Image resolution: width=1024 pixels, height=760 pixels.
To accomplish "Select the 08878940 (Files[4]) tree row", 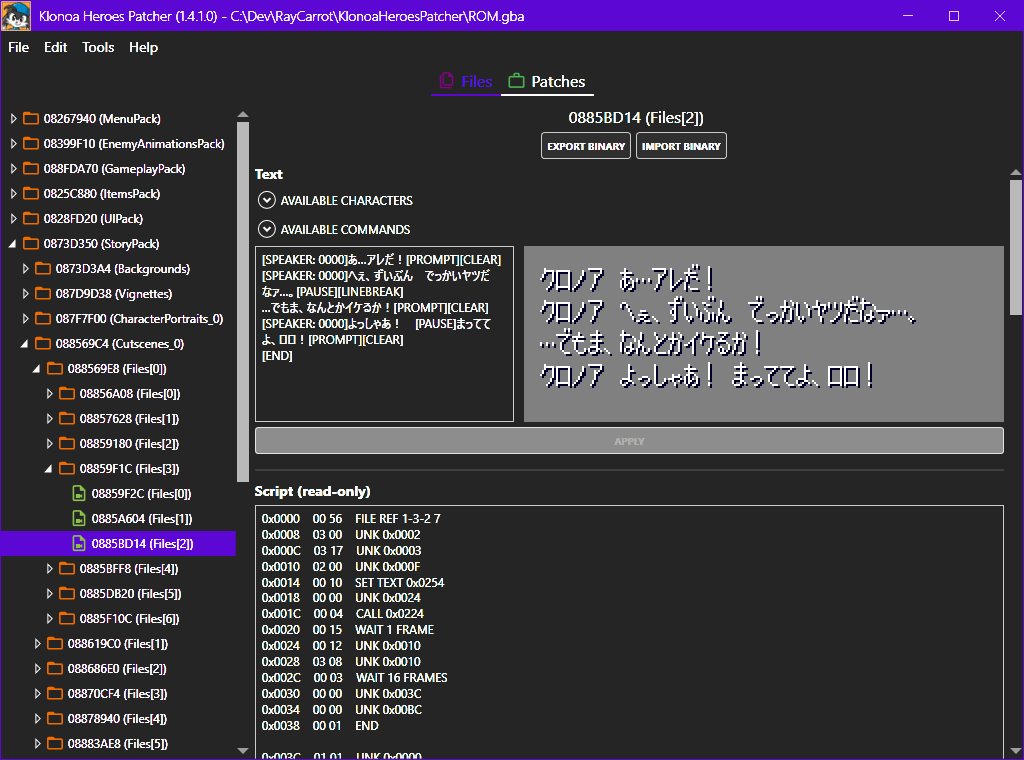I will (118, 718).
